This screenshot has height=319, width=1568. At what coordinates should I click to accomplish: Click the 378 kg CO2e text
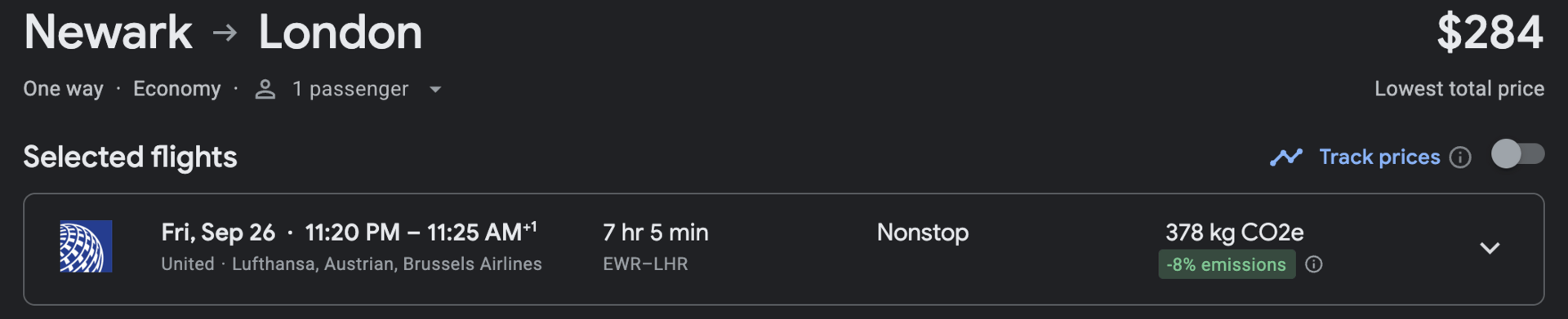pyautogui.click(x=1234, y=233)
